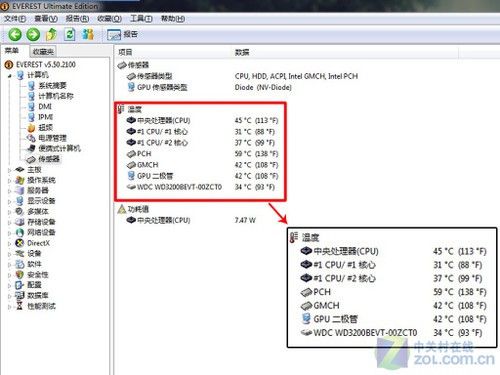Click the green Back arrow button
This screenshot has width=500, height=375.
(x=15, y=34)
